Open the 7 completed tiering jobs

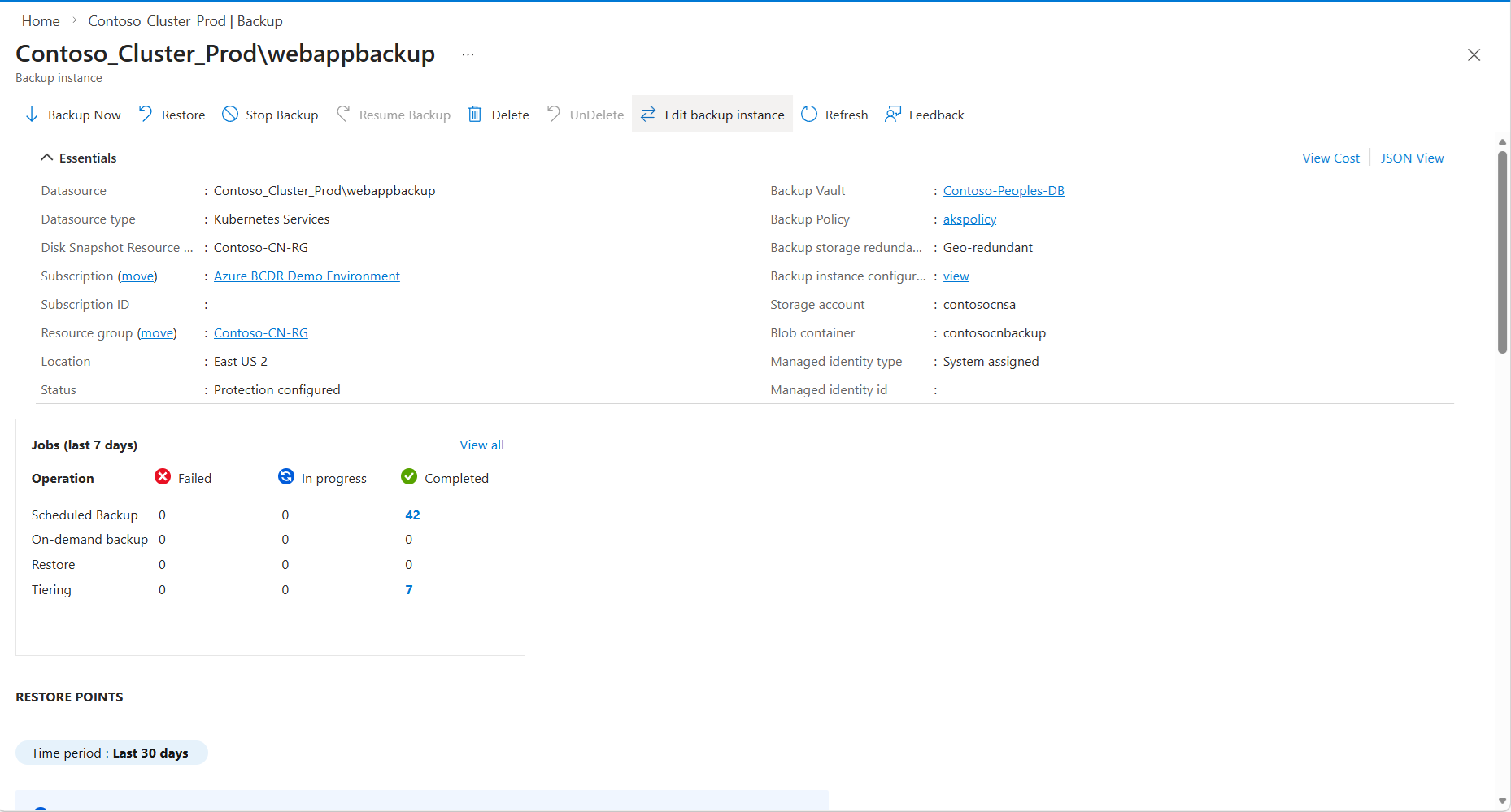(409, 590)
